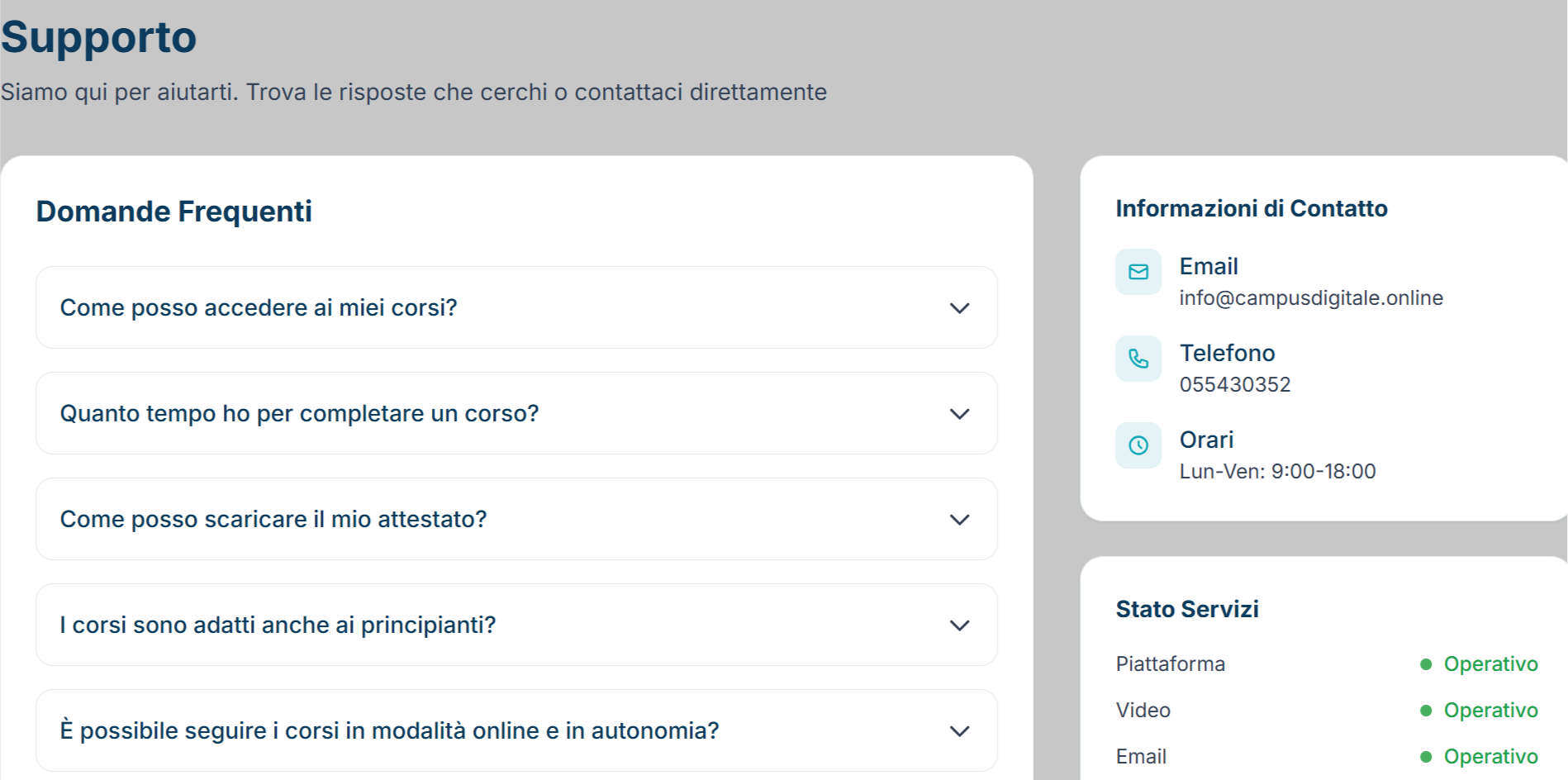This screenshot has height=780, width=1568.
Task: Click the phone number 055430352
Action: pos(1235,383)
